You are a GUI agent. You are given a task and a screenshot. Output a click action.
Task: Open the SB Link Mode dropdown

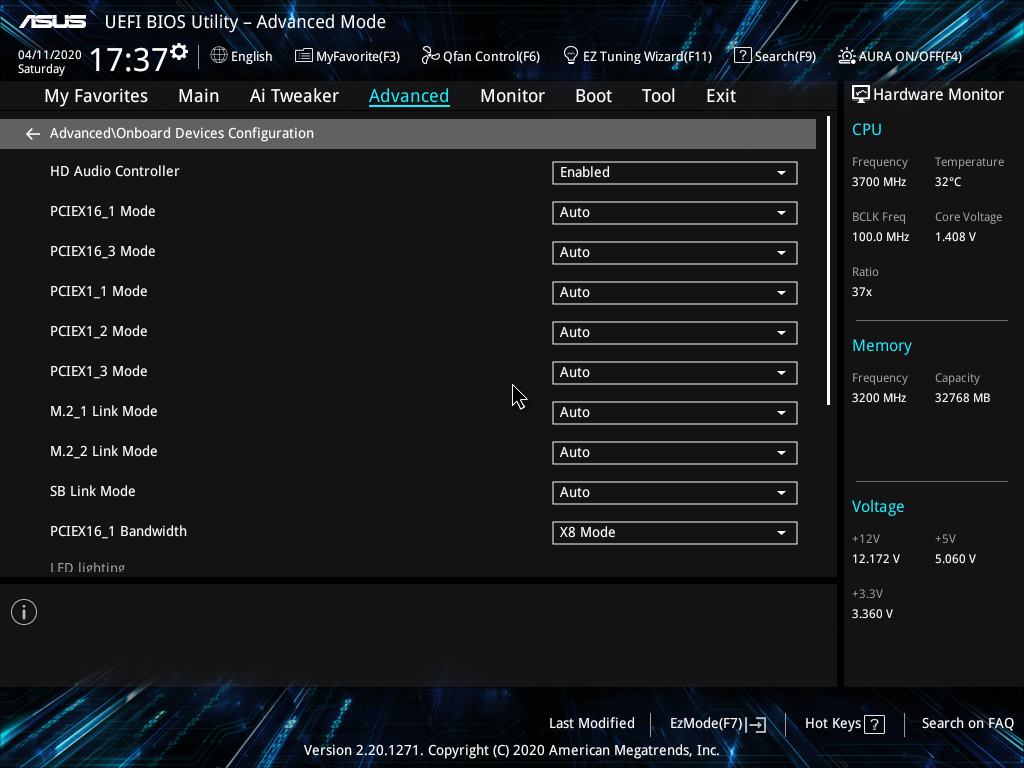675,492
